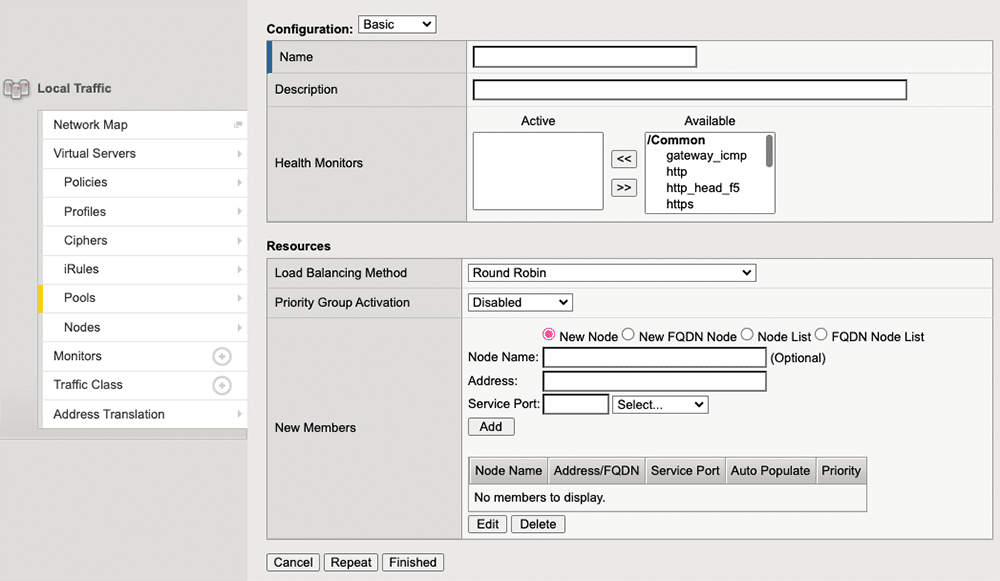
Task: Click the << button to activate a monitor
Action: coord(623,158)
